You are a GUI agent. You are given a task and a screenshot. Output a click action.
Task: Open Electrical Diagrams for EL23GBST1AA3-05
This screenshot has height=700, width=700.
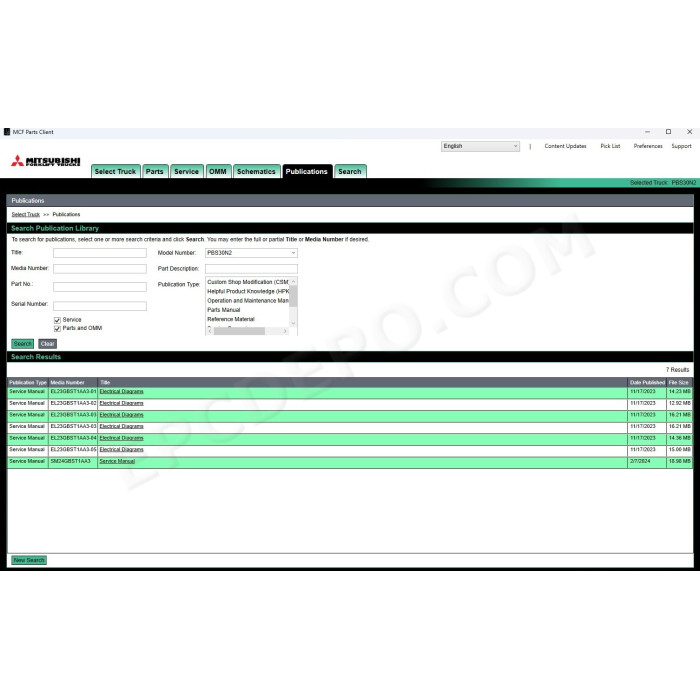(121, 450)
